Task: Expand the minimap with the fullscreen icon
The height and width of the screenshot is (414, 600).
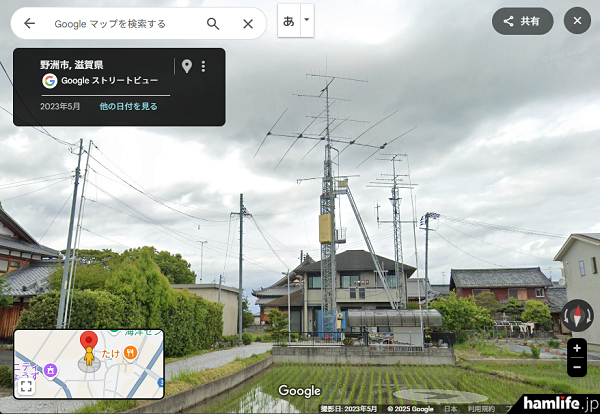Action: point(27,386)
